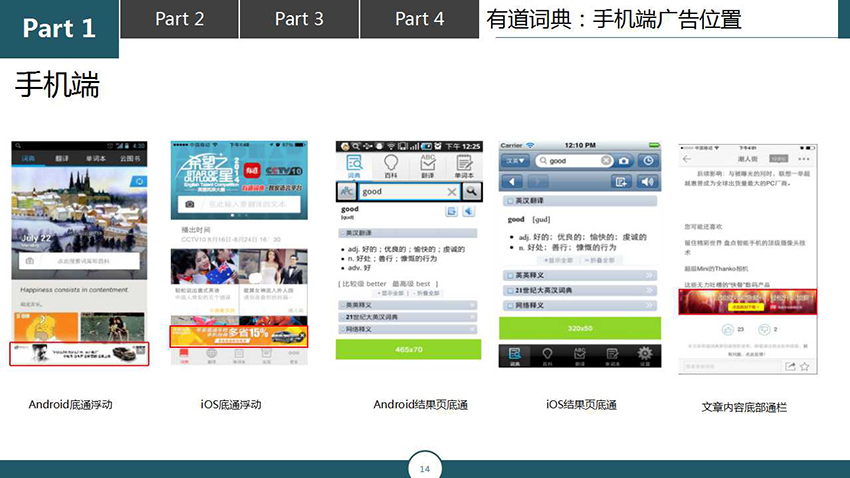This screenshot has width=850, height=478.
Task: Click the blue refresh badge on castle image
Action: pyautogui.click(x=139, y=182)
